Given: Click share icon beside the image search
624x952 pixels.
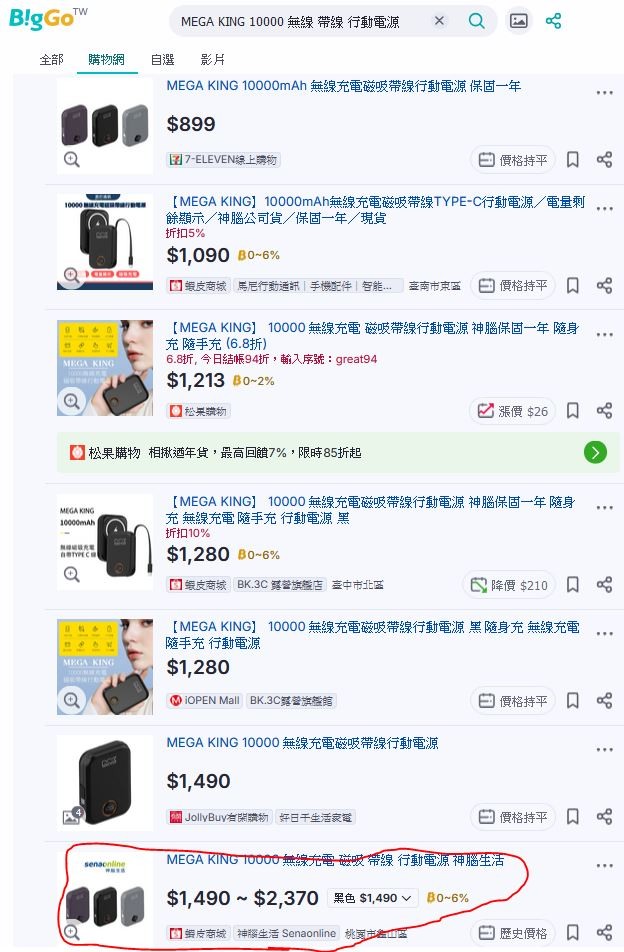Looking at the screenshot, I should (553, 21).
